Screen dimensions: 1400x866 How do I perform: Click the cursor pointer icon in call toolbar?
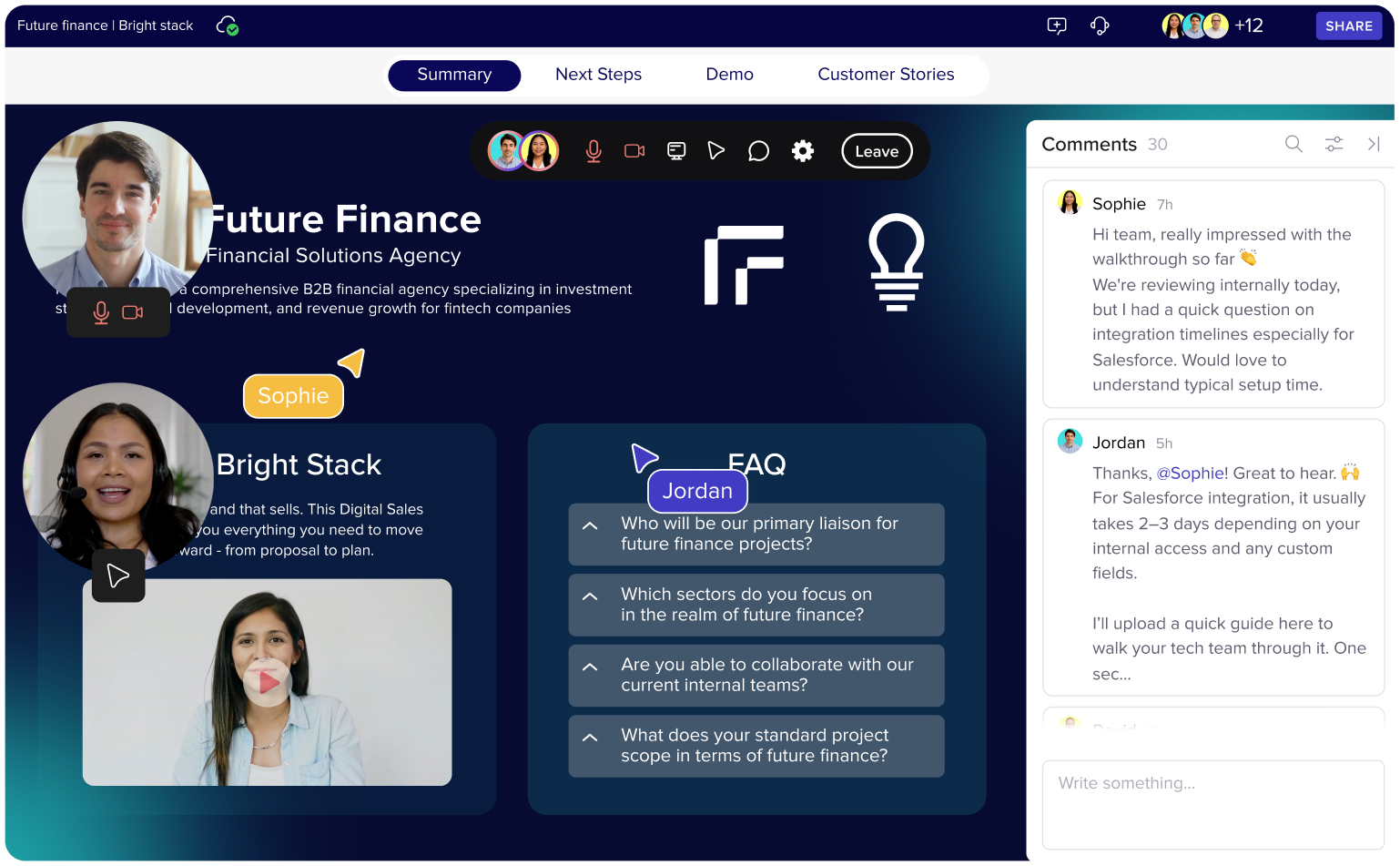716,151
